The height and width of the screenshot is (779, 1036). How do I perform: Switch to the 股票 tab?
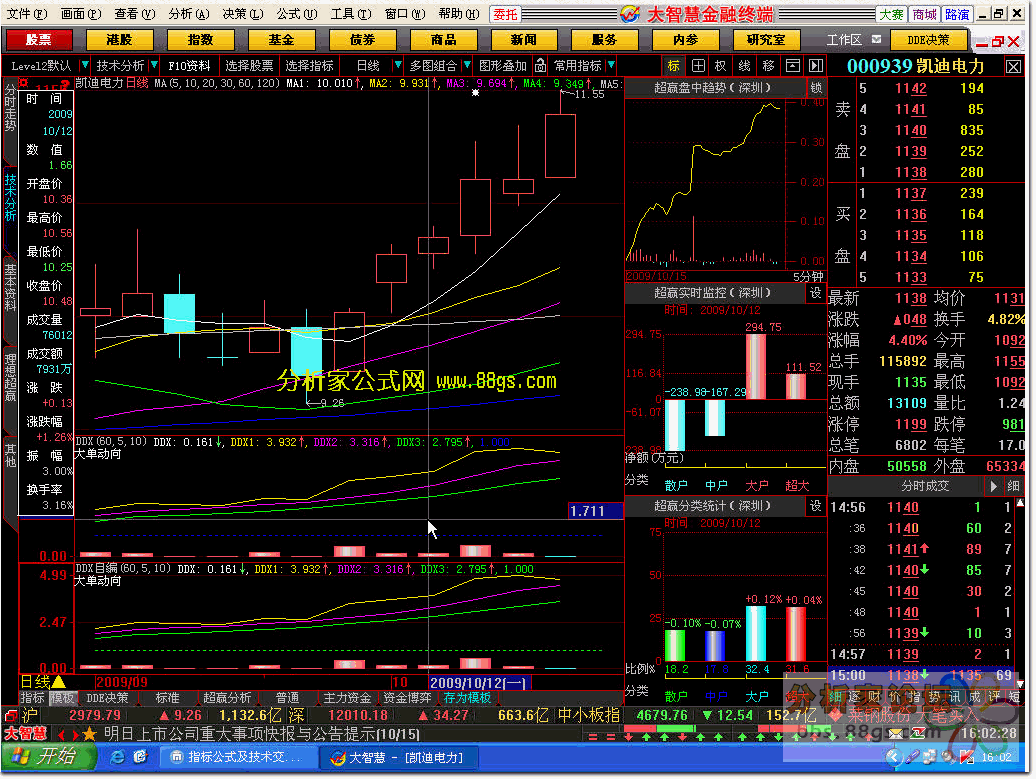pos(38,40)
